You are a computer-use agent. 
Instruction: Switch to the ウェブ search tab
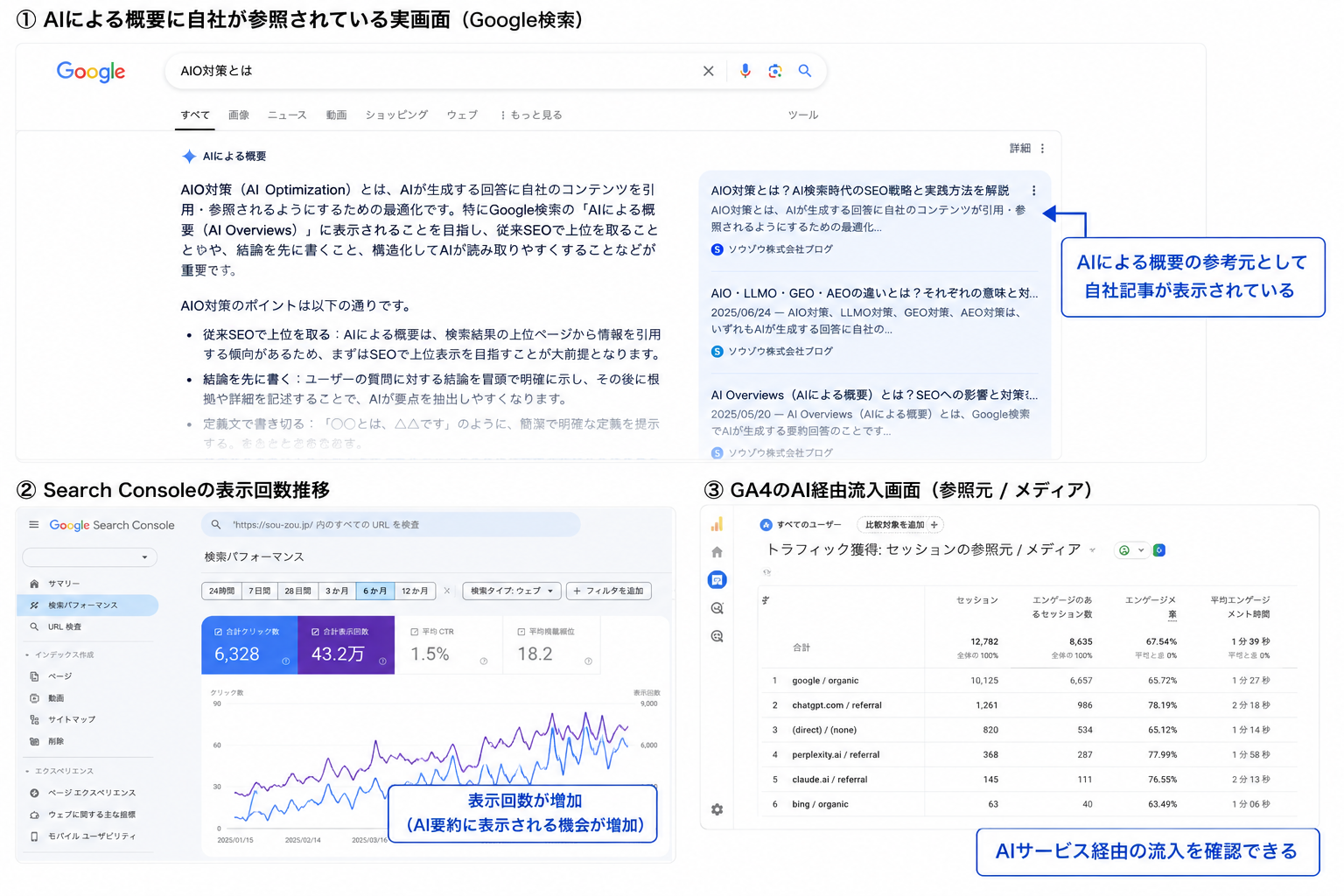pyautogui.click(x=462, y=115)
